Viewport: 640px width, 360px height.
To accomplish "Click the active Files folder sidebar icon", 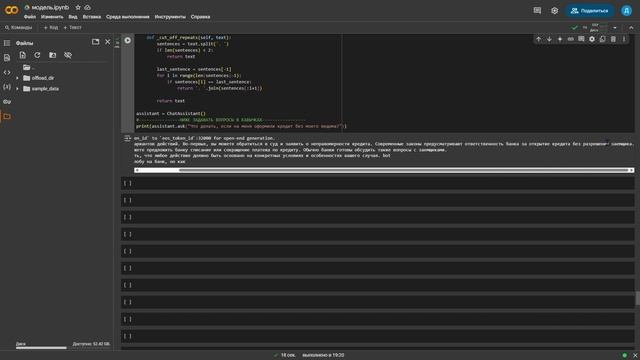I will coord(7,116).
